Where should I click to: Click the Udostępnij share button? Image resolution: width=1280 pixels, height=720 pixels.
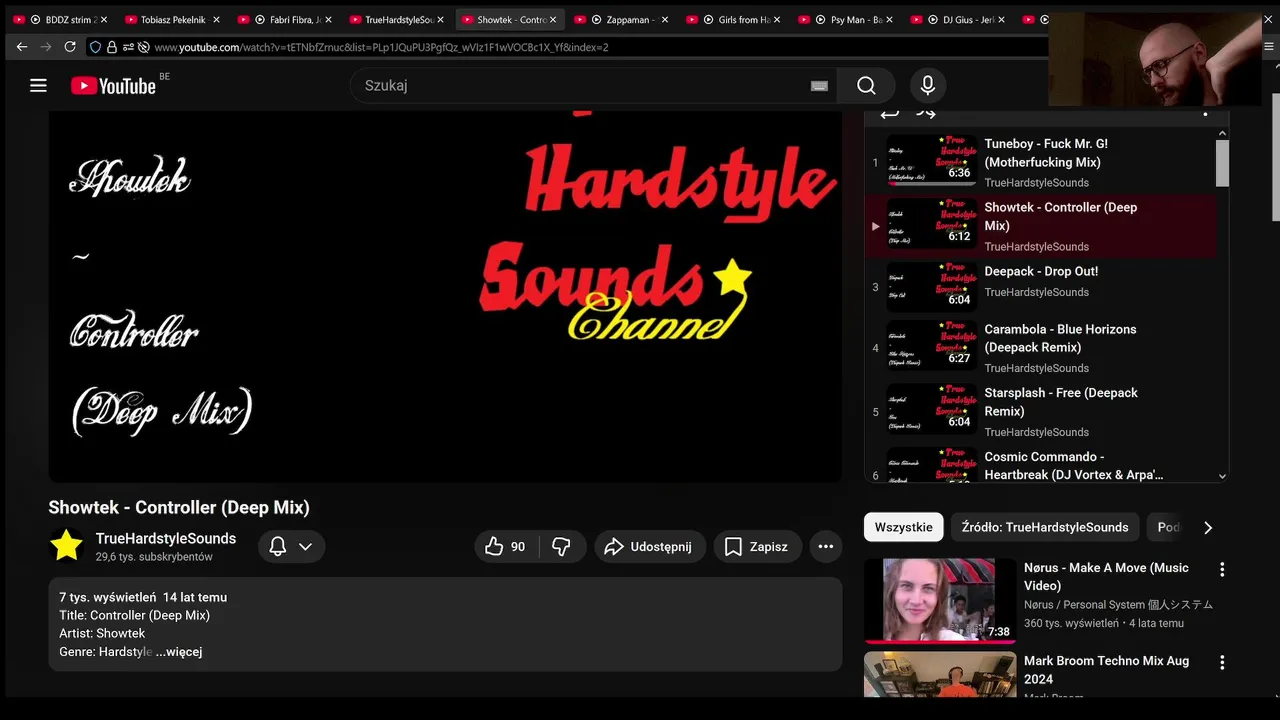tap(650, 547)
